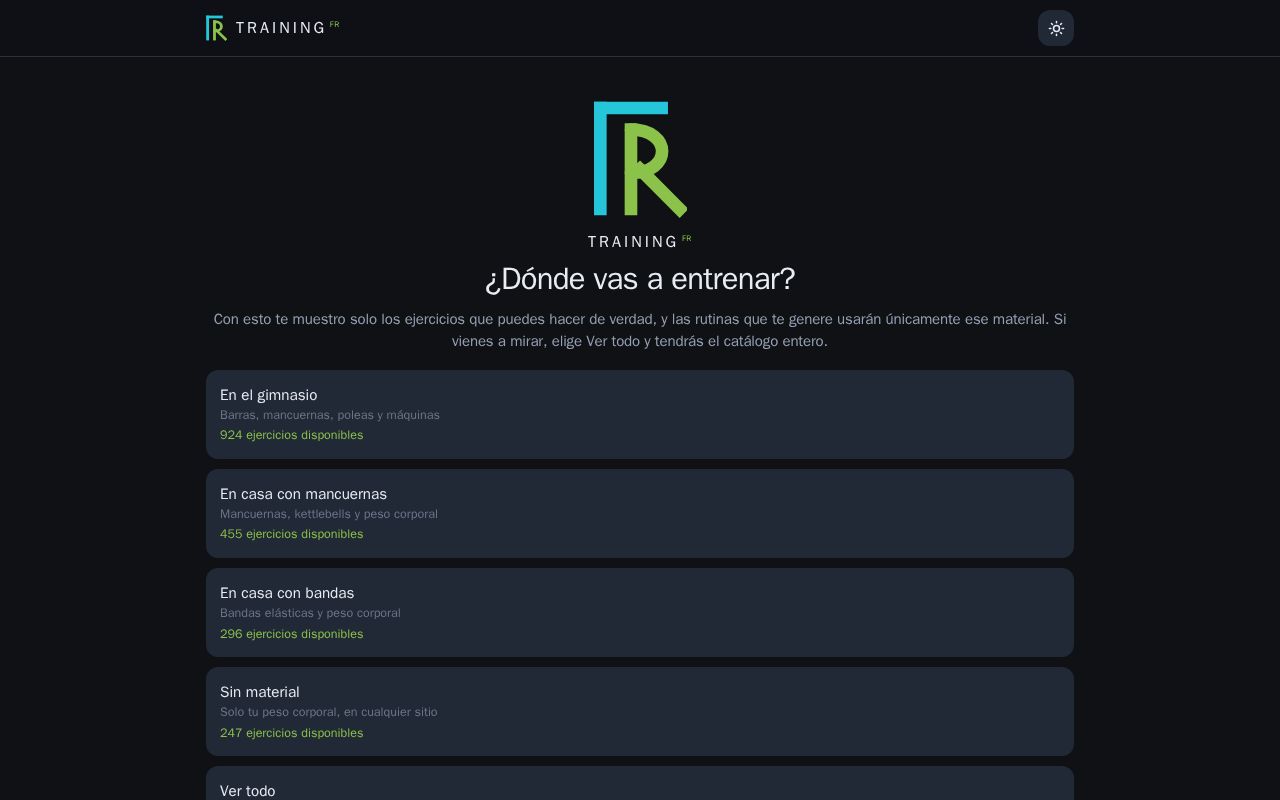The width and height of the screenshot is (1280, 800).
Task: Click the Training FR logo in header
Action: [x=272, y=28]
